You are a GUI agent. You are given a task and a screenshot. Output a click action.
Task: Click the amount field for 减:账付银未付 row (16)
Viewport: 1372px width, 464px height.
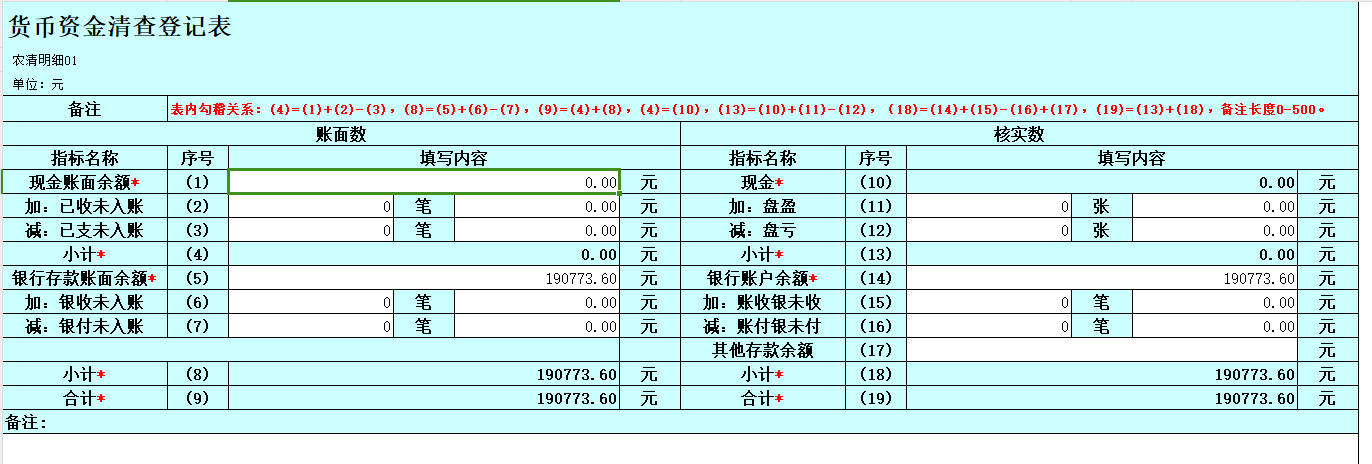point(1215,326)
